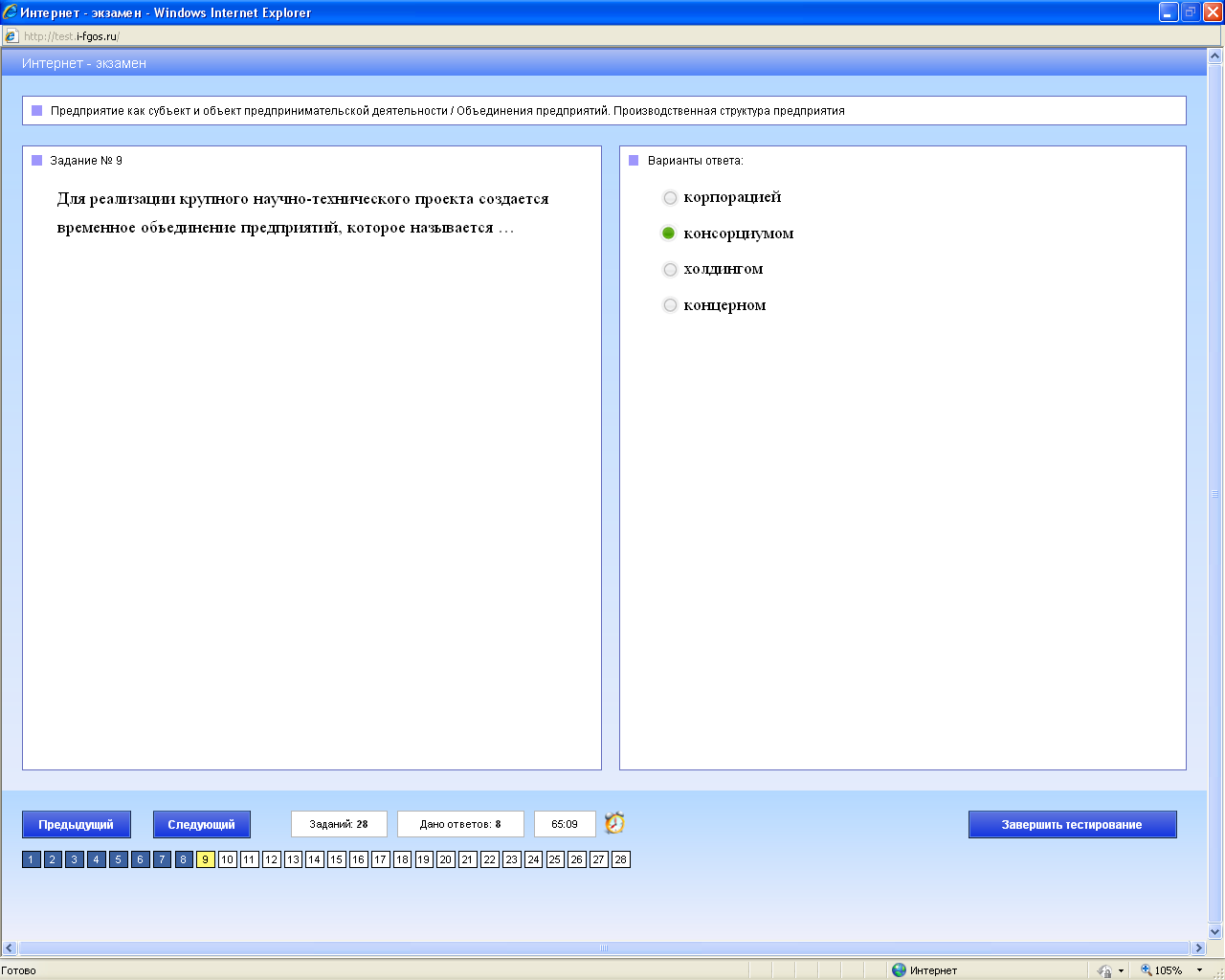The width and height of the screenshot is (1225, 980).
Task: Click the Интернет - экзамен page header
Action: tap(84, 63)
